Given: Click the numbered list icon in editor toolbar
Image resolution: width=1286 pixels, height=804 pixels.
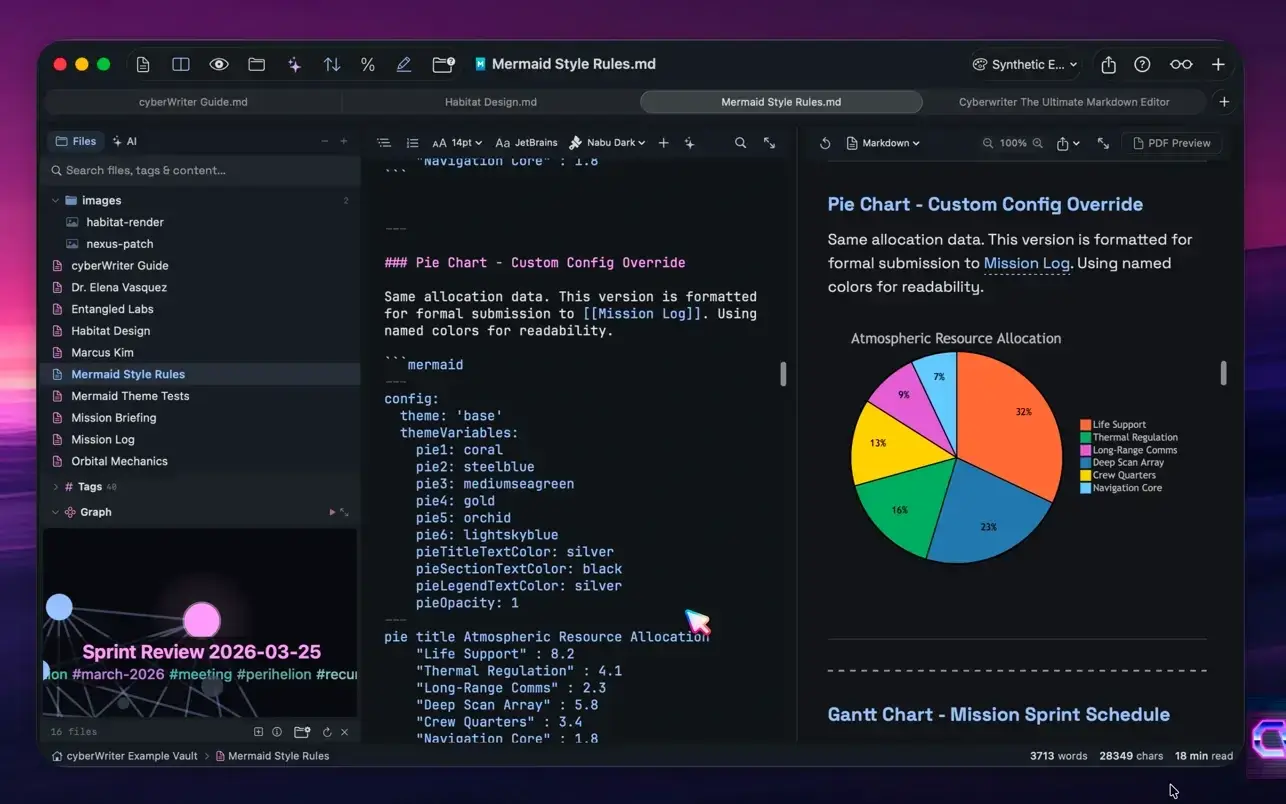Looking at the screenshot, I should [x=412, y=143].
